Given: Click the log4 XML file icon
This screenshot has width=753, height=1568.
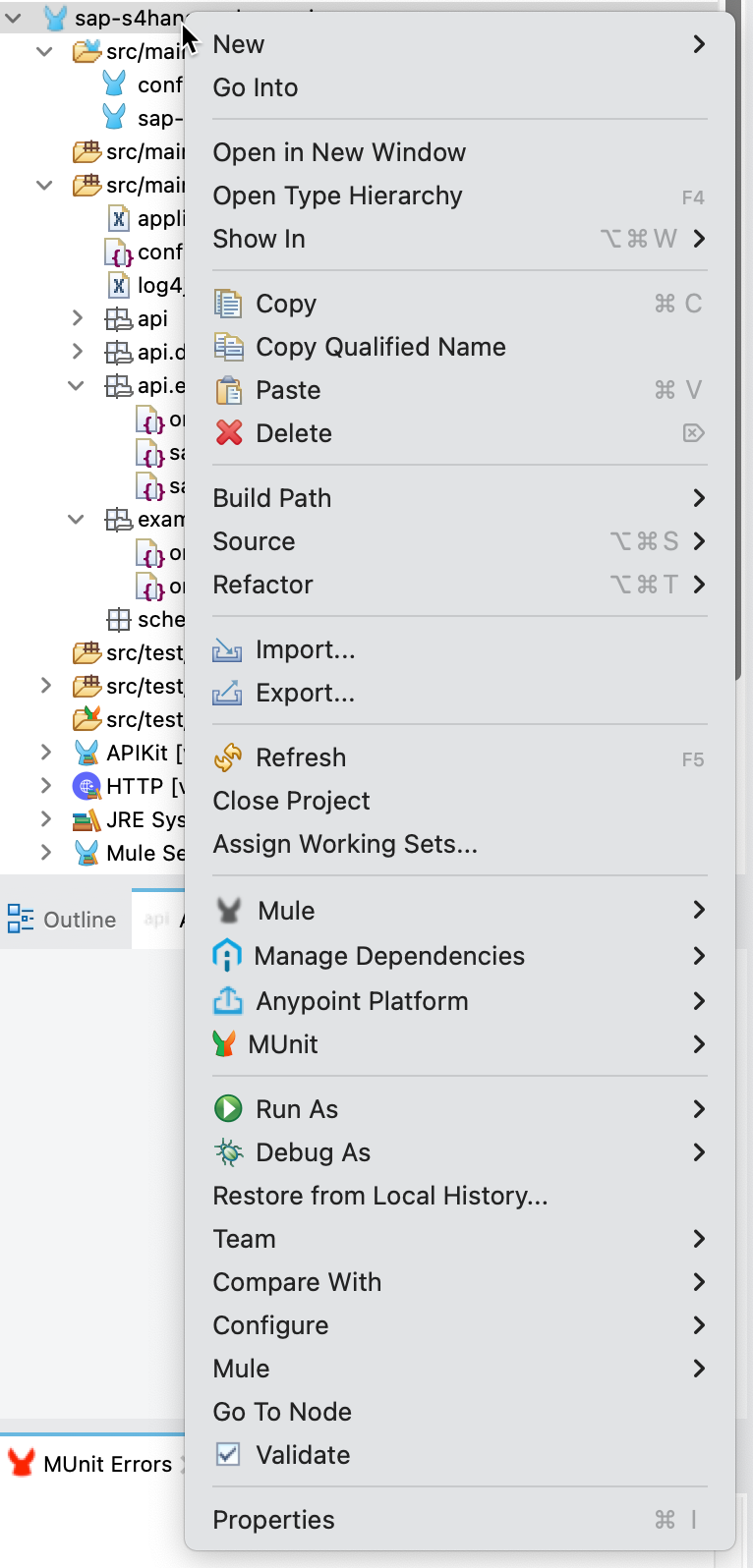Looking at the screenshot, I should pyautogui.click(x=118, y=285).
